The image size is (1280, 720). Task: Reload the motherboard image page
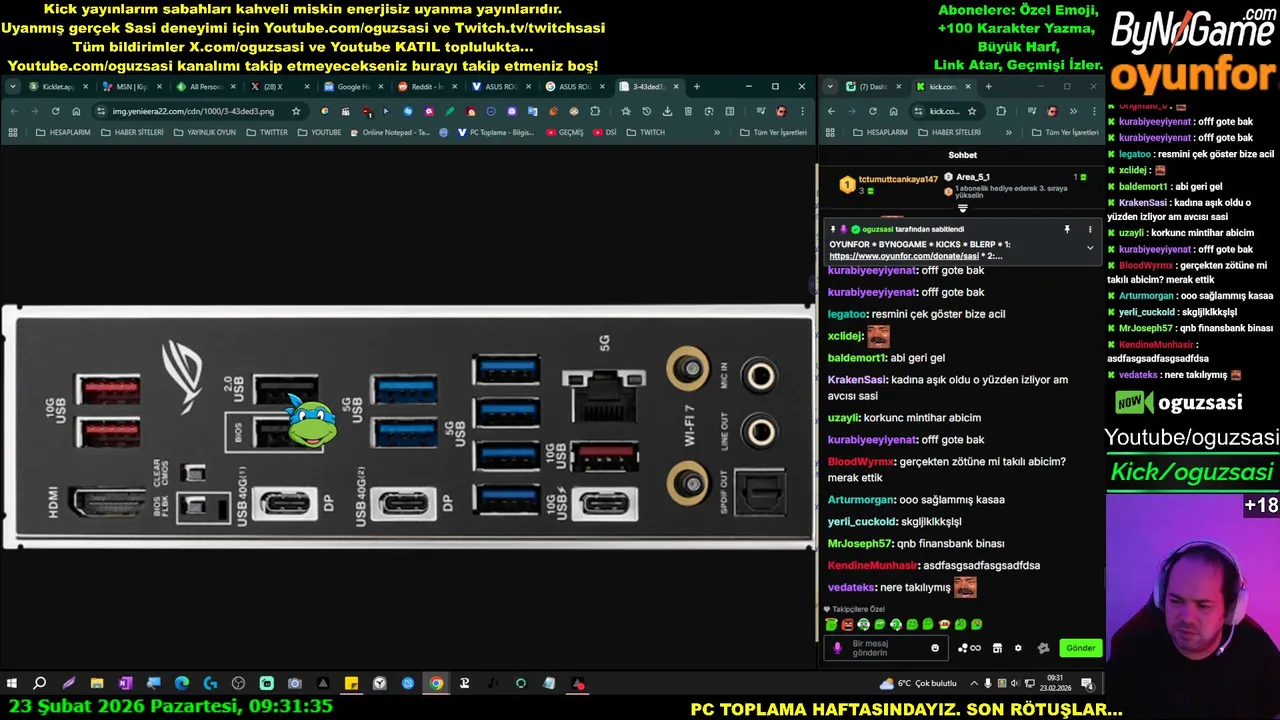[55, 111]
